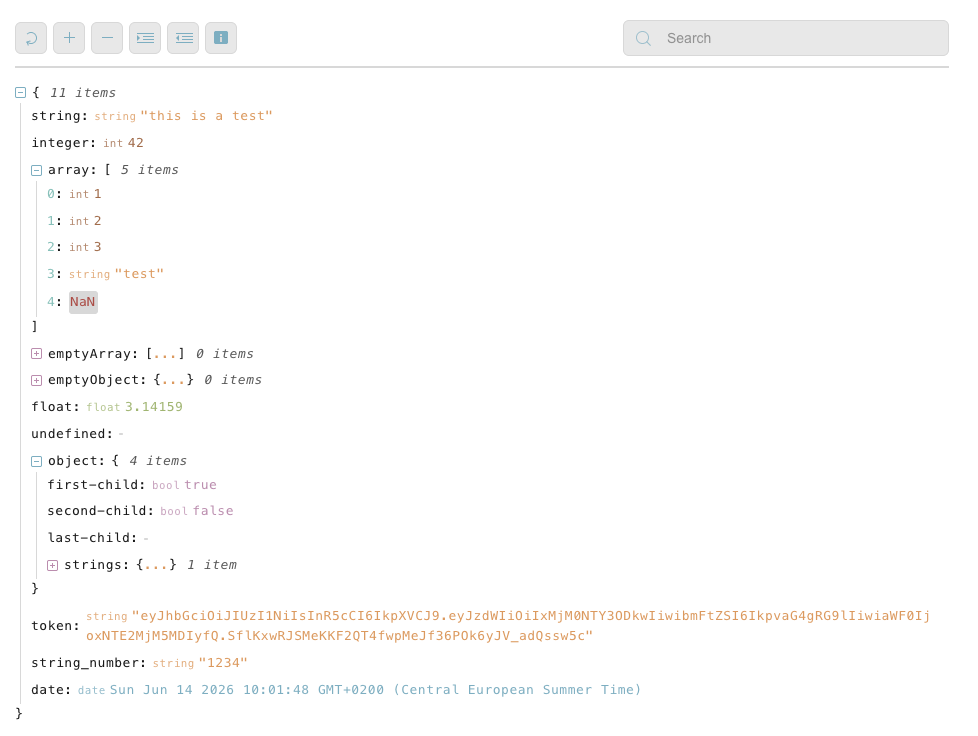Screen dimensions: 978x736
Task: Click the decrease indent toolbar icon
Action: click(183, 38)
